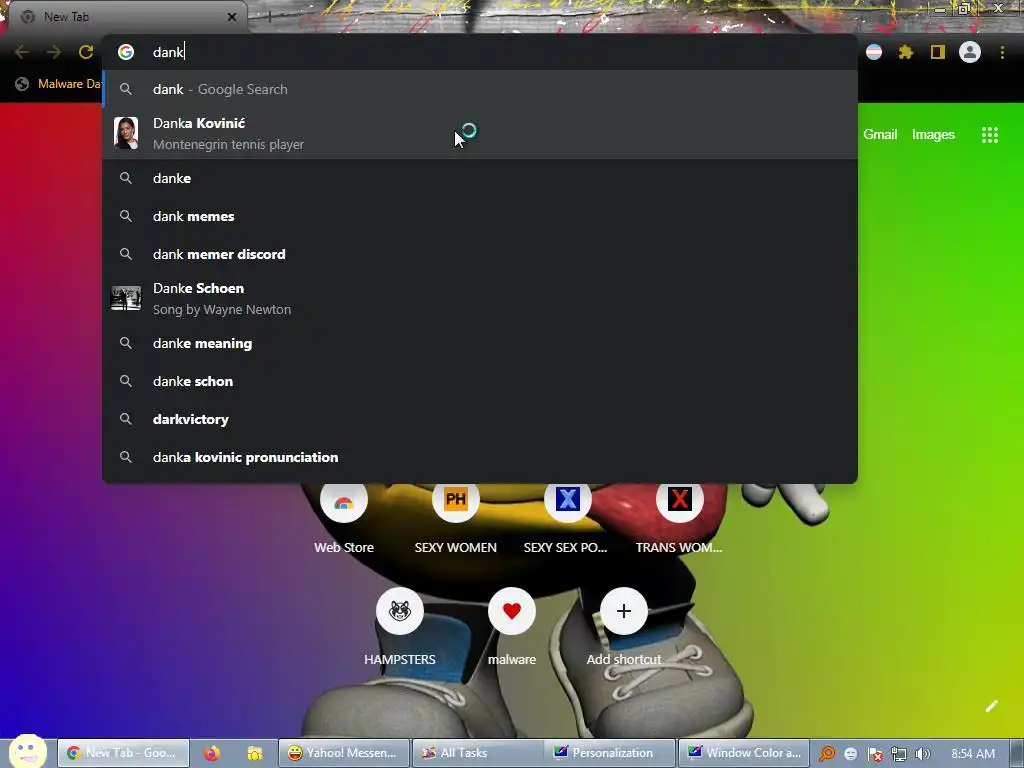
Task: Click the Images link
Action: pos(933,135)
